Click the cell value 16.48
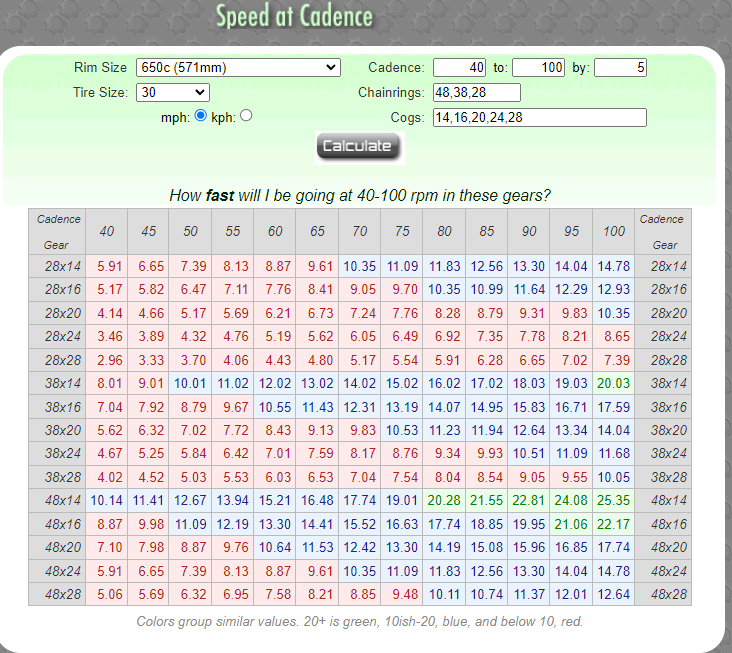Image resolution: width=732 pixels, height=653 pixels. (x=317, y=500)
